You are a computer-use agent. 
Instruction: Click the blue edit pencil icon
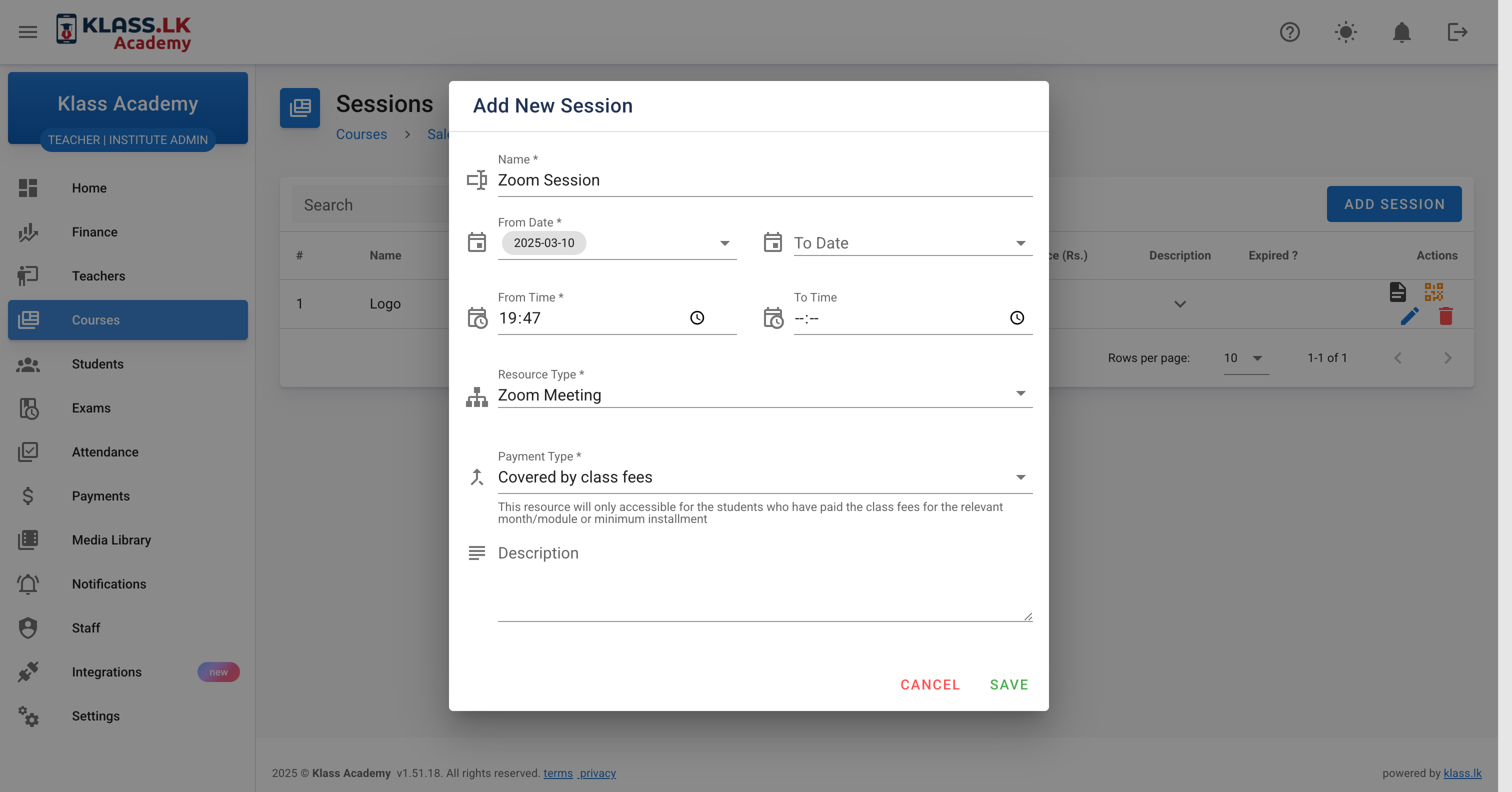1409,316
